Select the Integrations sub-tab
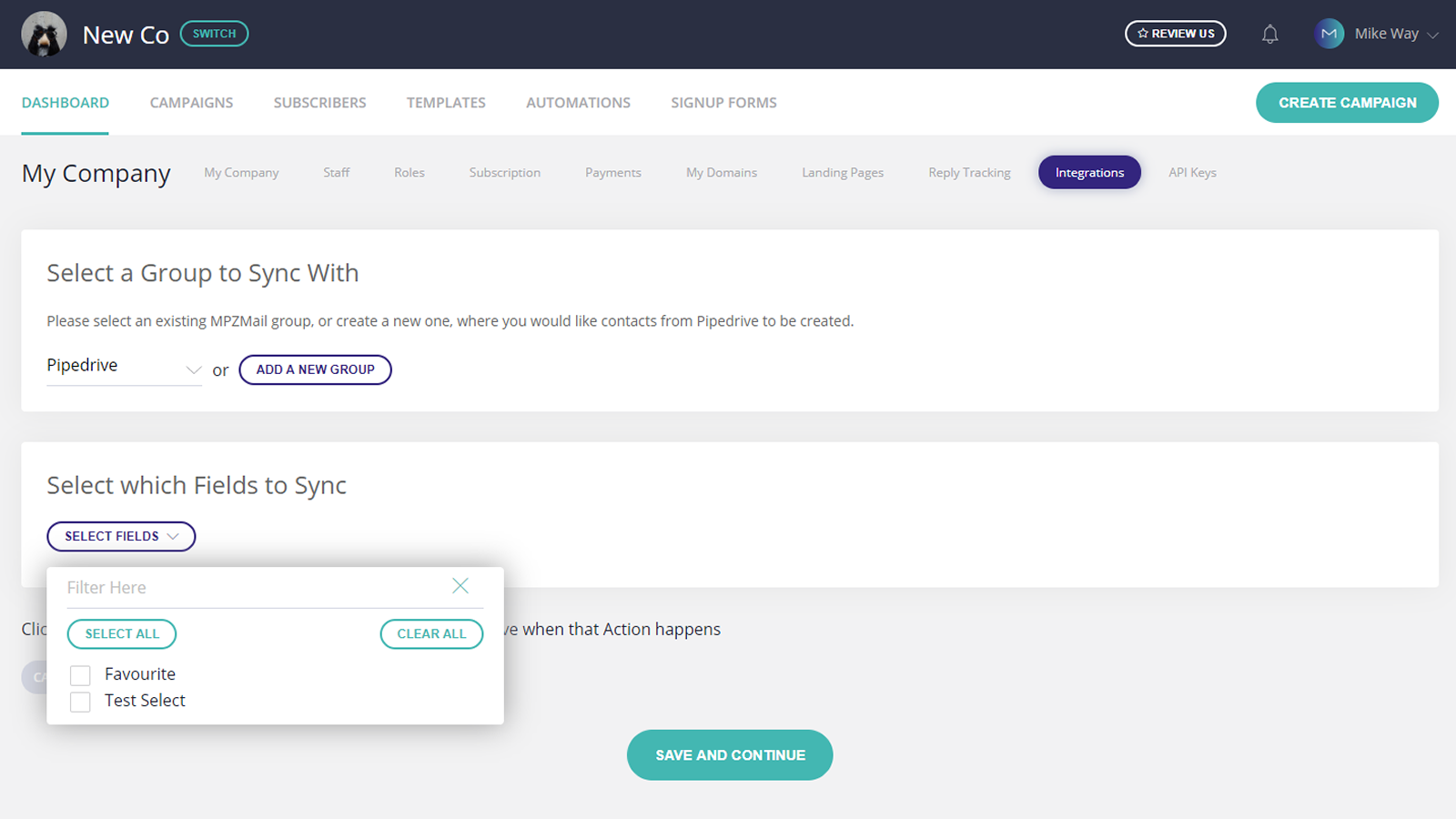 coord(1089,172)
